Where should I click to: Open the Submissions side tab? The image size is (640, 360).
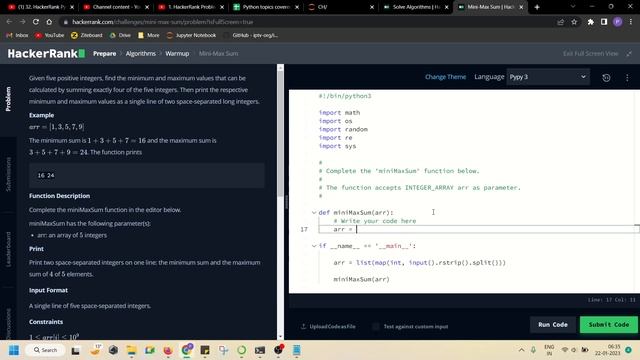[8, 174]
